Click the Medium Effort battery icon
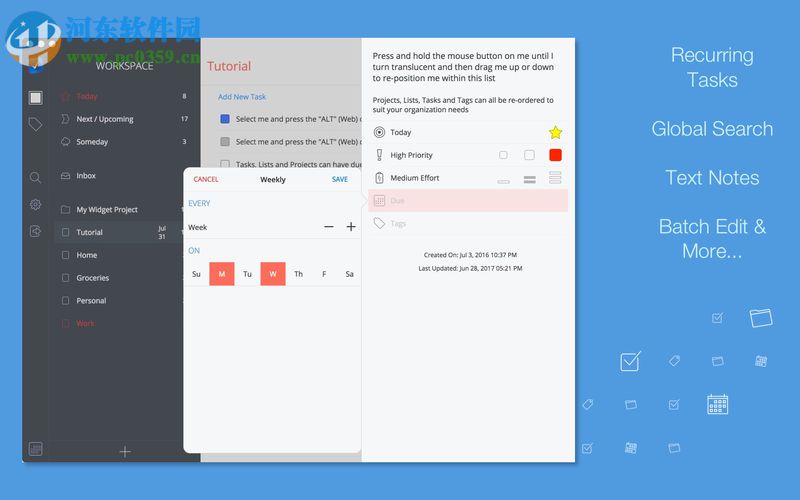The image size is (800, 500). click(x=379, y=178)
